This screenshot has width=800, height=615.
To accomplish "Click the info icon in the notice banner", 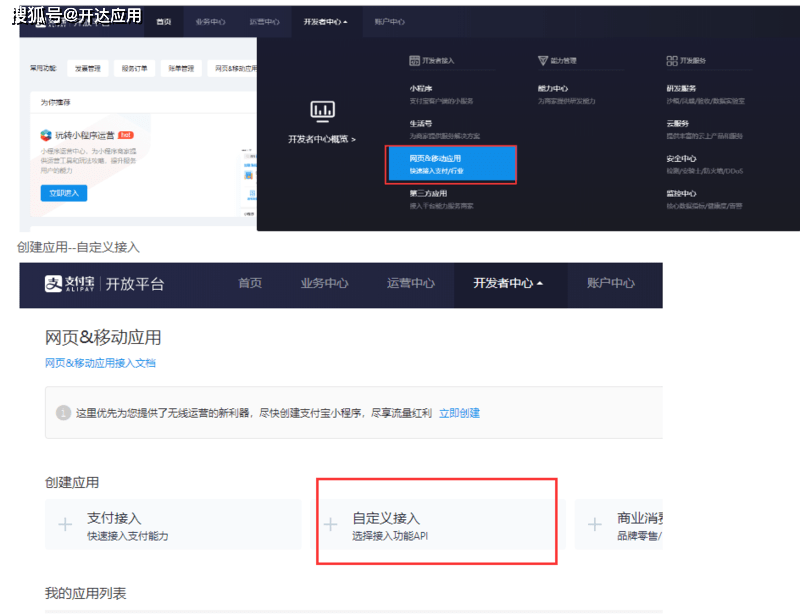I will (x=63, y=412).
